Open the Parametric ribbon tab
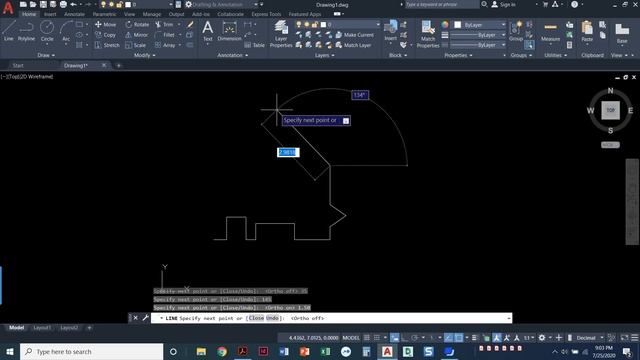The width and height of the screenshot is (640, 360). [x=104, y=14]
